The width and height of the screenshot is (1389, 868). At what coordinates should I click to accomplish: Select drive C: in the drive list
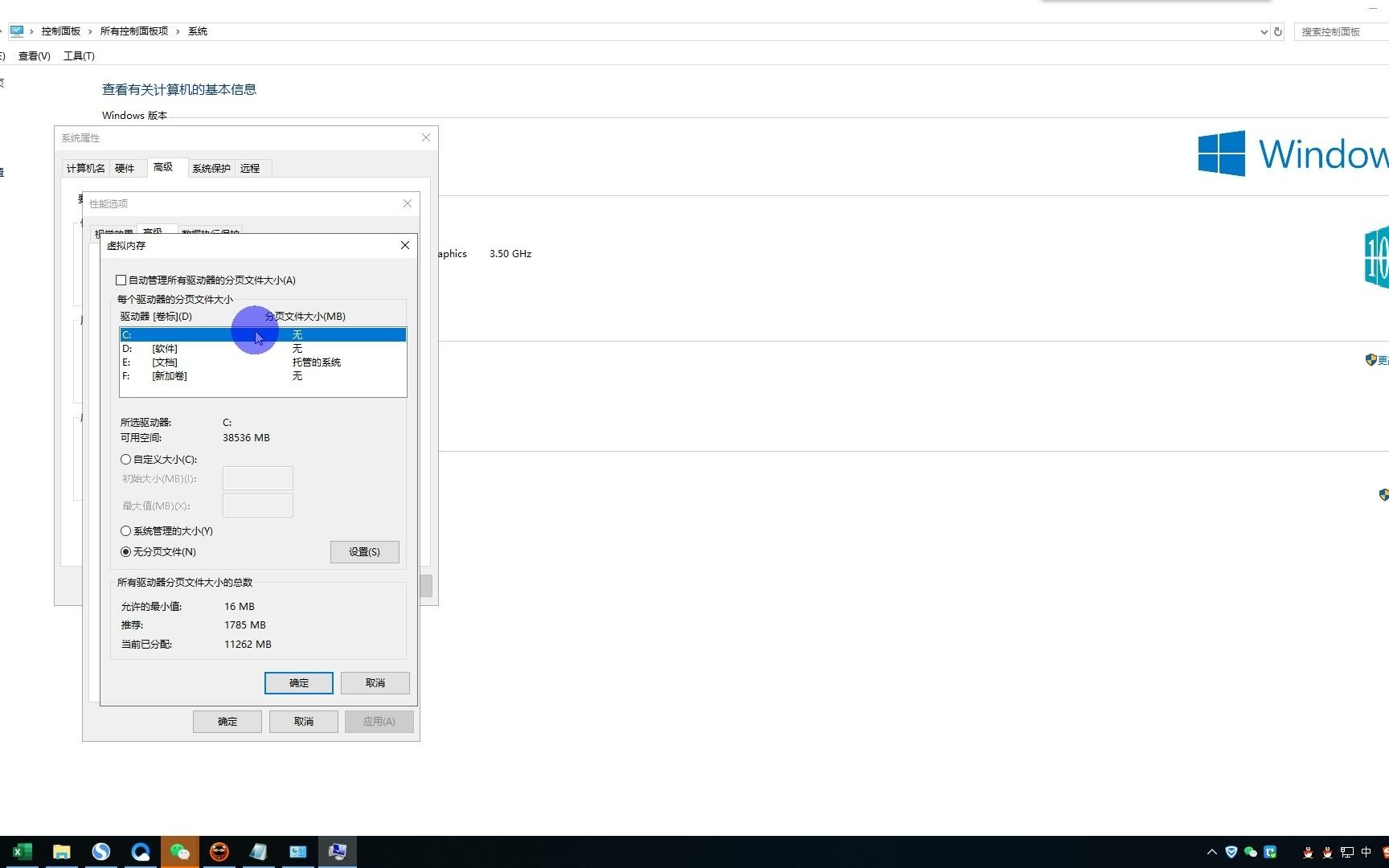(x=263, y=335)
